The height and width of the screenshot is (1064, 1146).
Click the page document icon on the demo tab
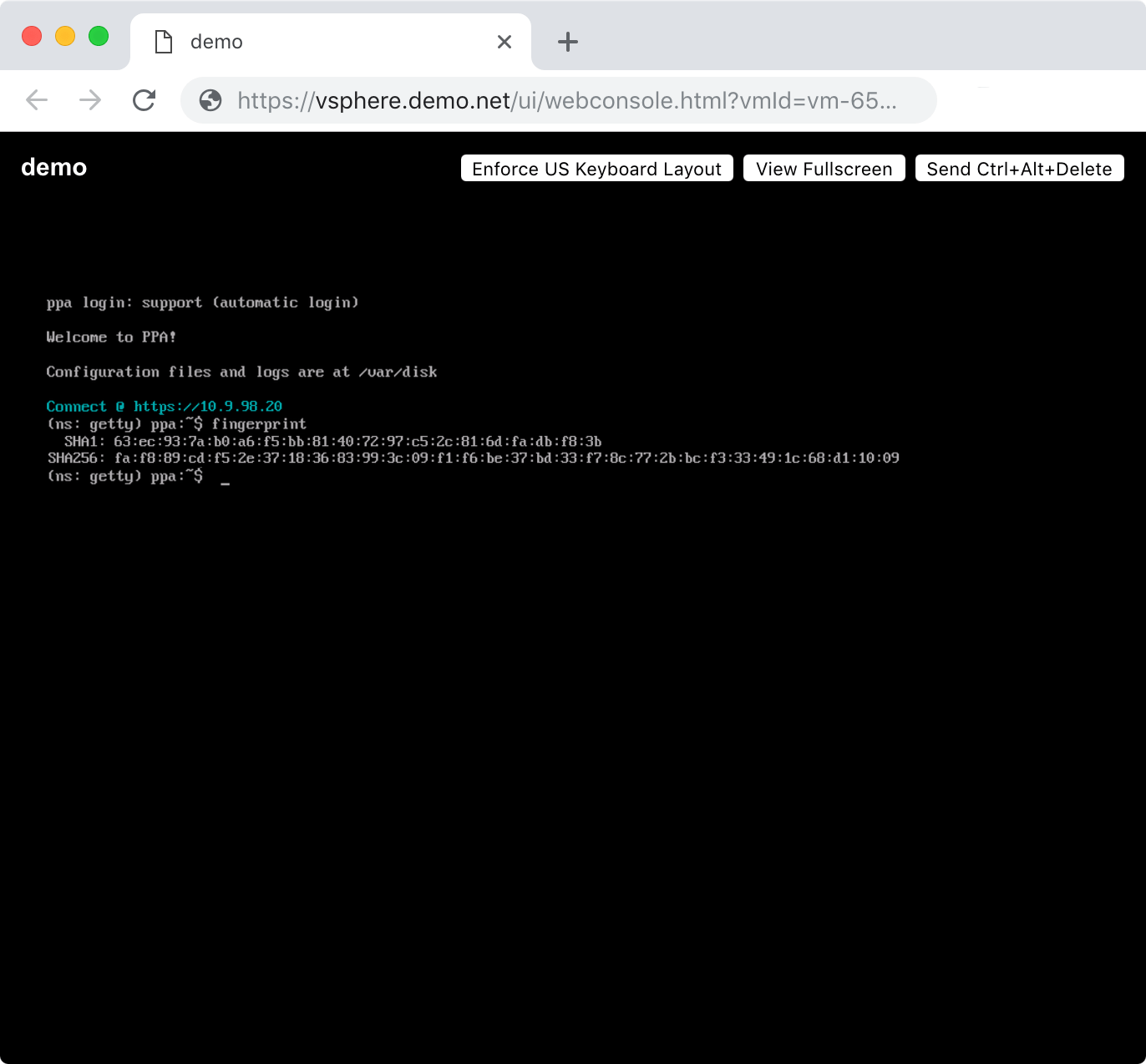[x=164, y=41]
